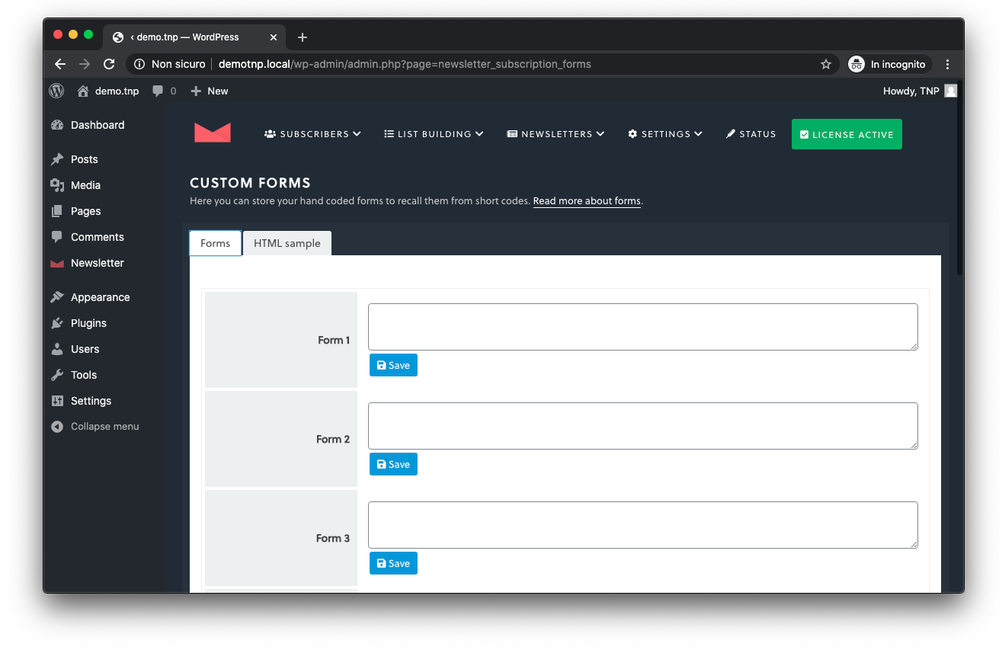Open the Subscribers dropdown menu
Image resolution: width=1000 pixels, height=650 pixels.
click(312, 133)
